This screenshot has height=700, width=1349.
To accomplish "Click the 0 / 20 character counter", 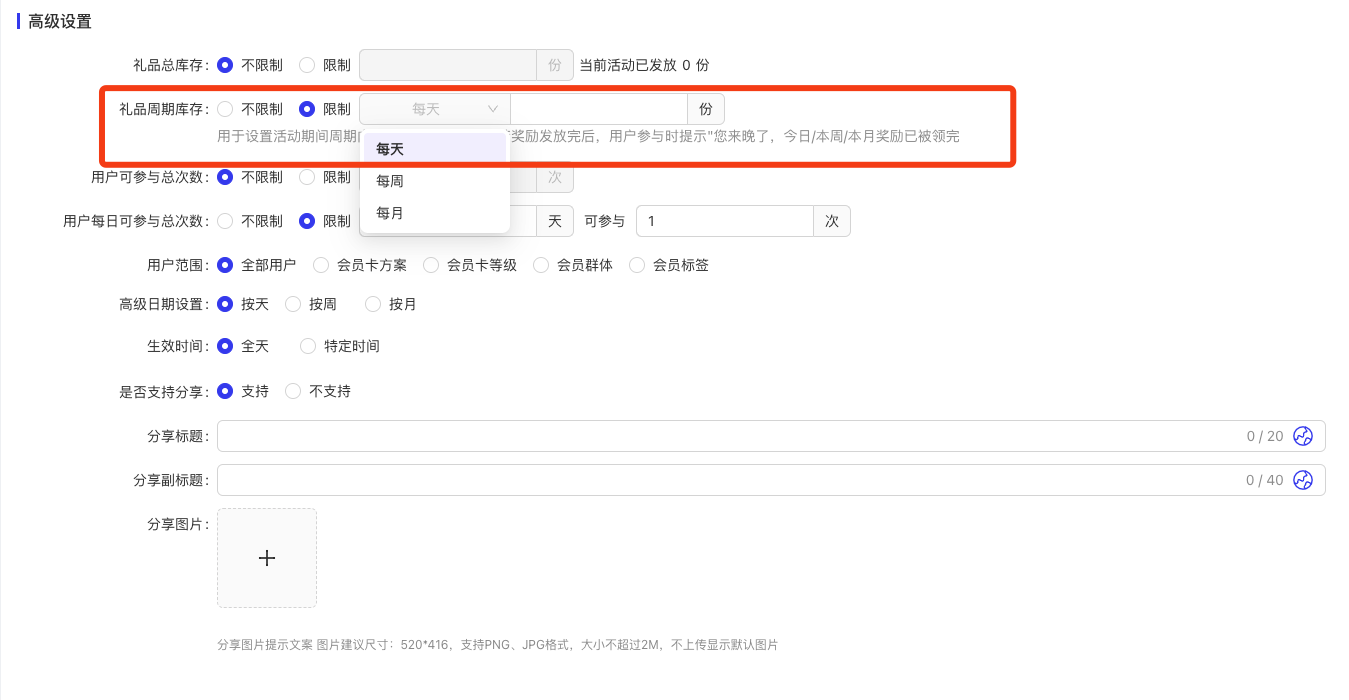I will [x=1265, y=436].
